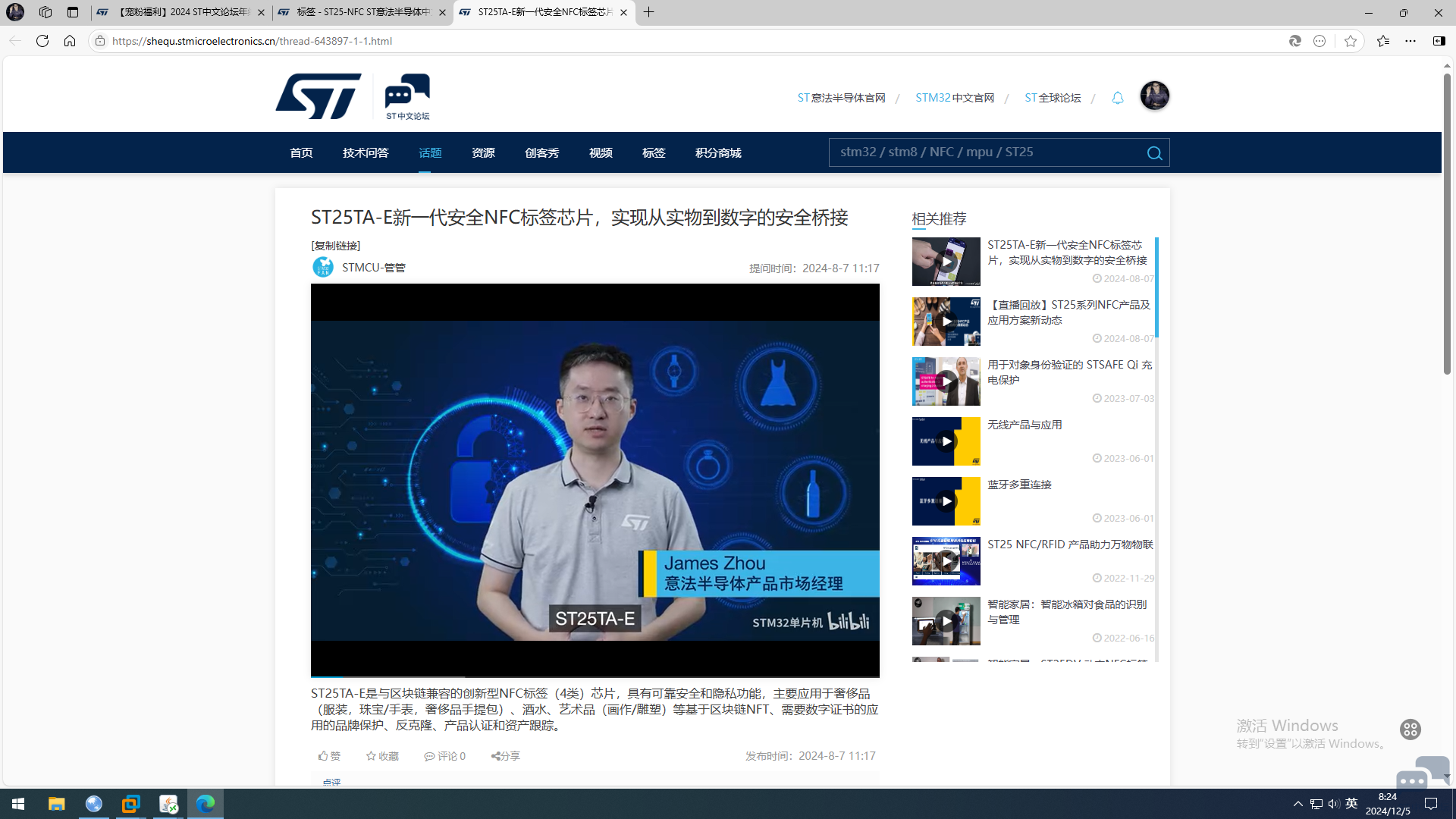
Task: Click the browser address bar URL
Action: [x=252, y=41]
